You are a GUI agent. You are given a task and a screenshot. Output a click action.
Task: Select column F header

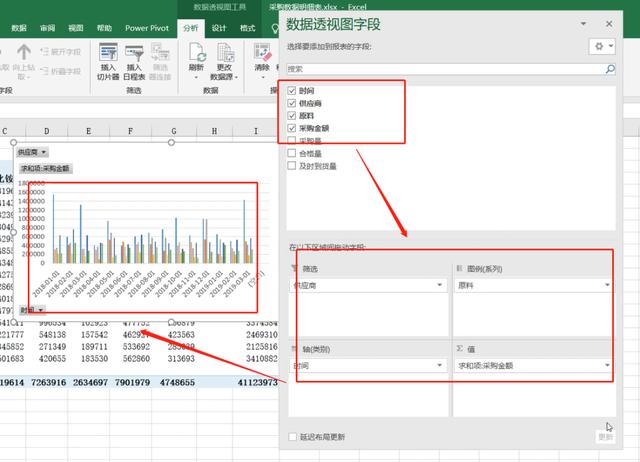coord(130,131)
